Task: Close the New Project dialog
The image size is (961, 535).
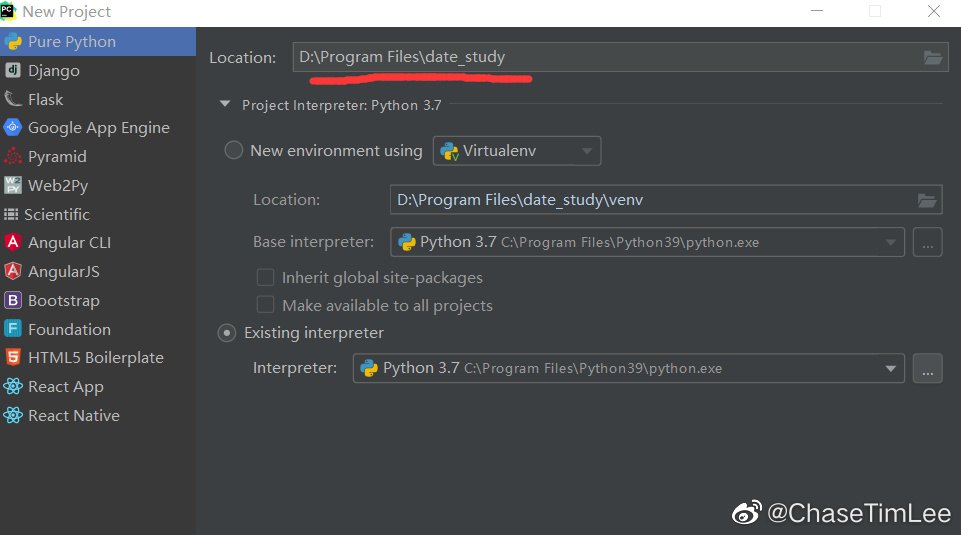Action: click(933, 11)
